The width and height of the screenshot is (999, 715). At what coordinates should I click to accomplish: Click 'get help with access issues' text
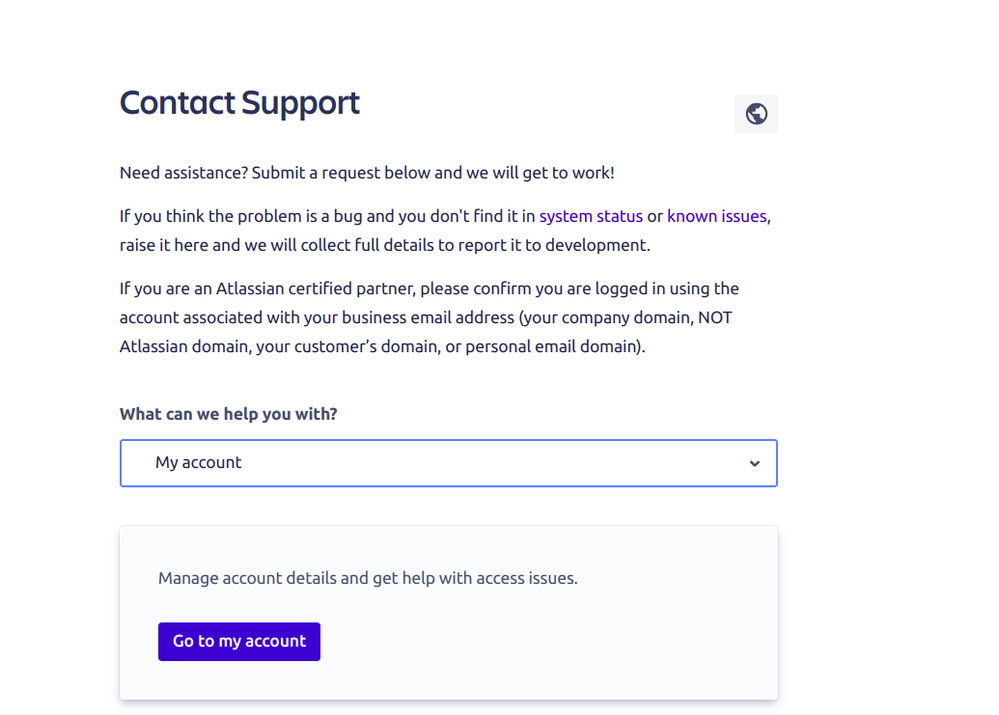coord(475,578)
